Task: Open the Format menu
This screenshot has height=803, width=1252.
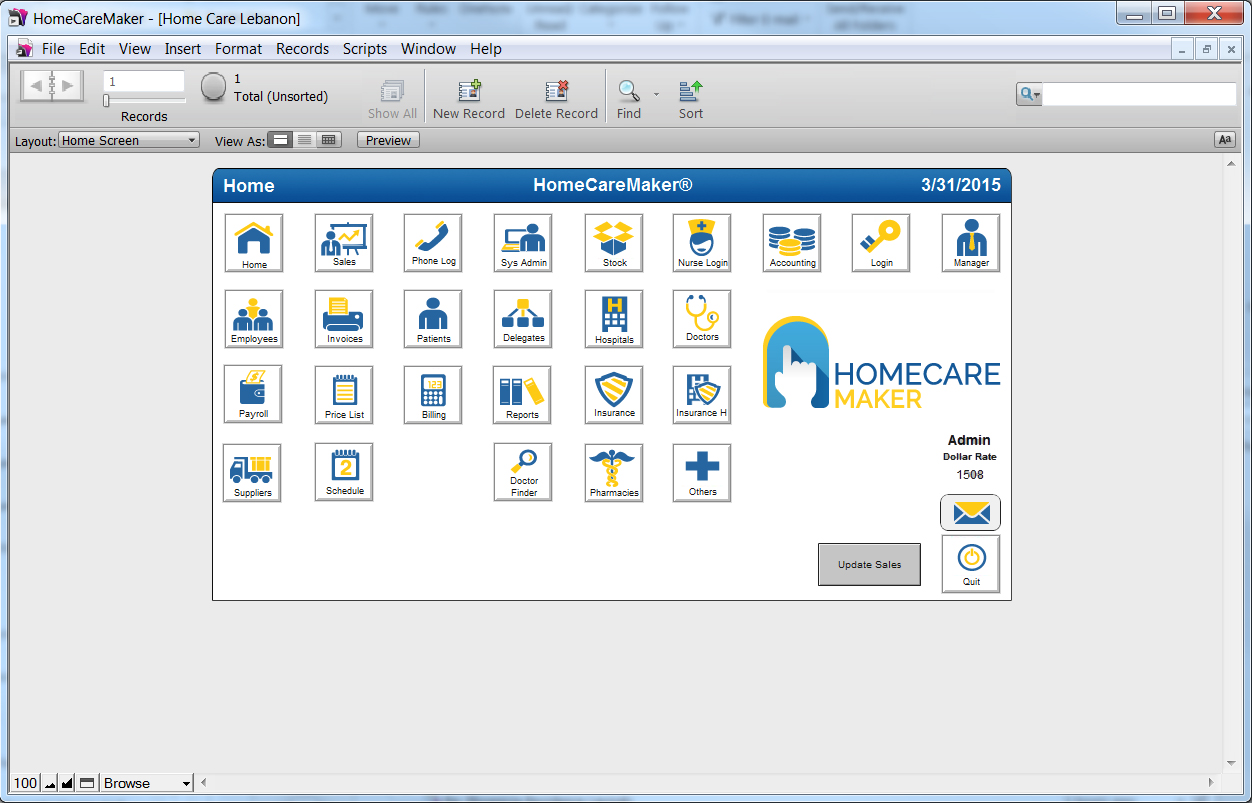Action: click(238, 49)
